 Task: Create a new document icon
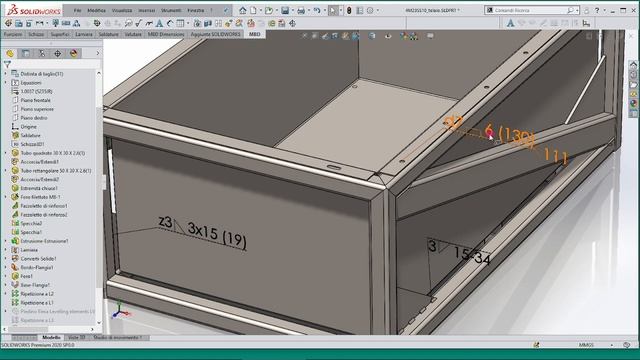253,11
